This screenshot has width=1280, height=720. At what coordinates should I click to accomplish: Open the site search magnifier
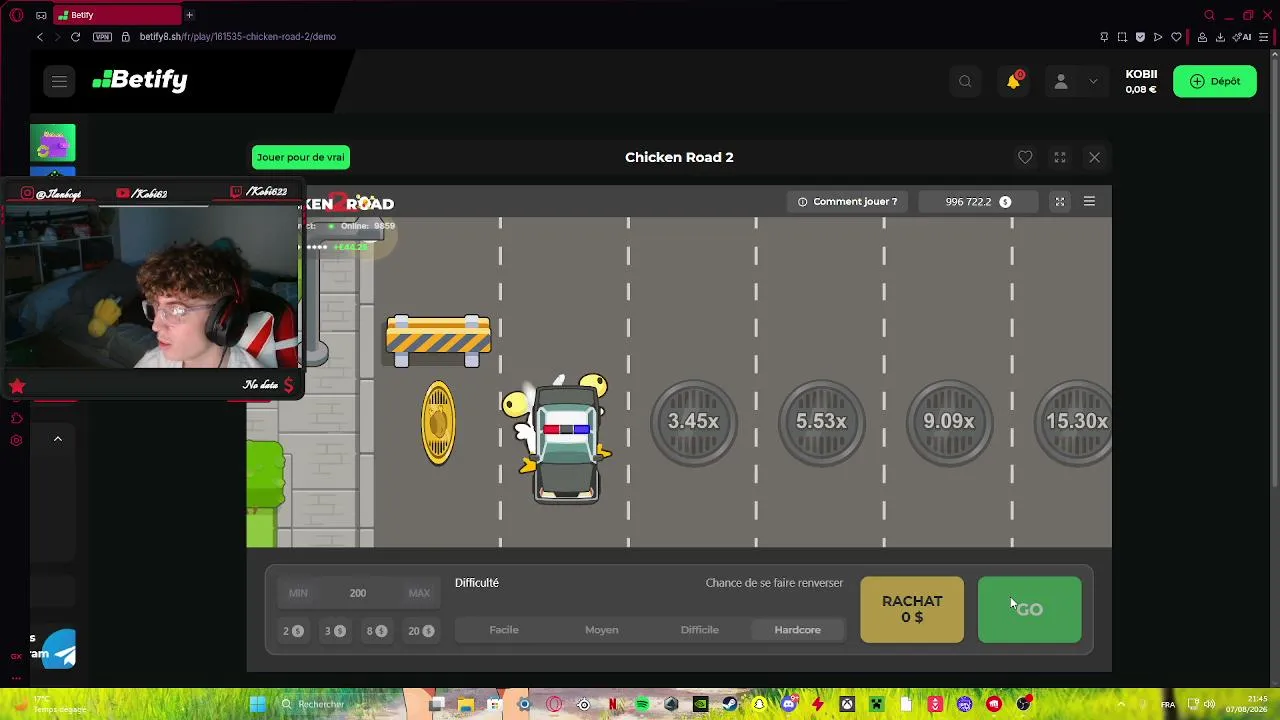965,82
